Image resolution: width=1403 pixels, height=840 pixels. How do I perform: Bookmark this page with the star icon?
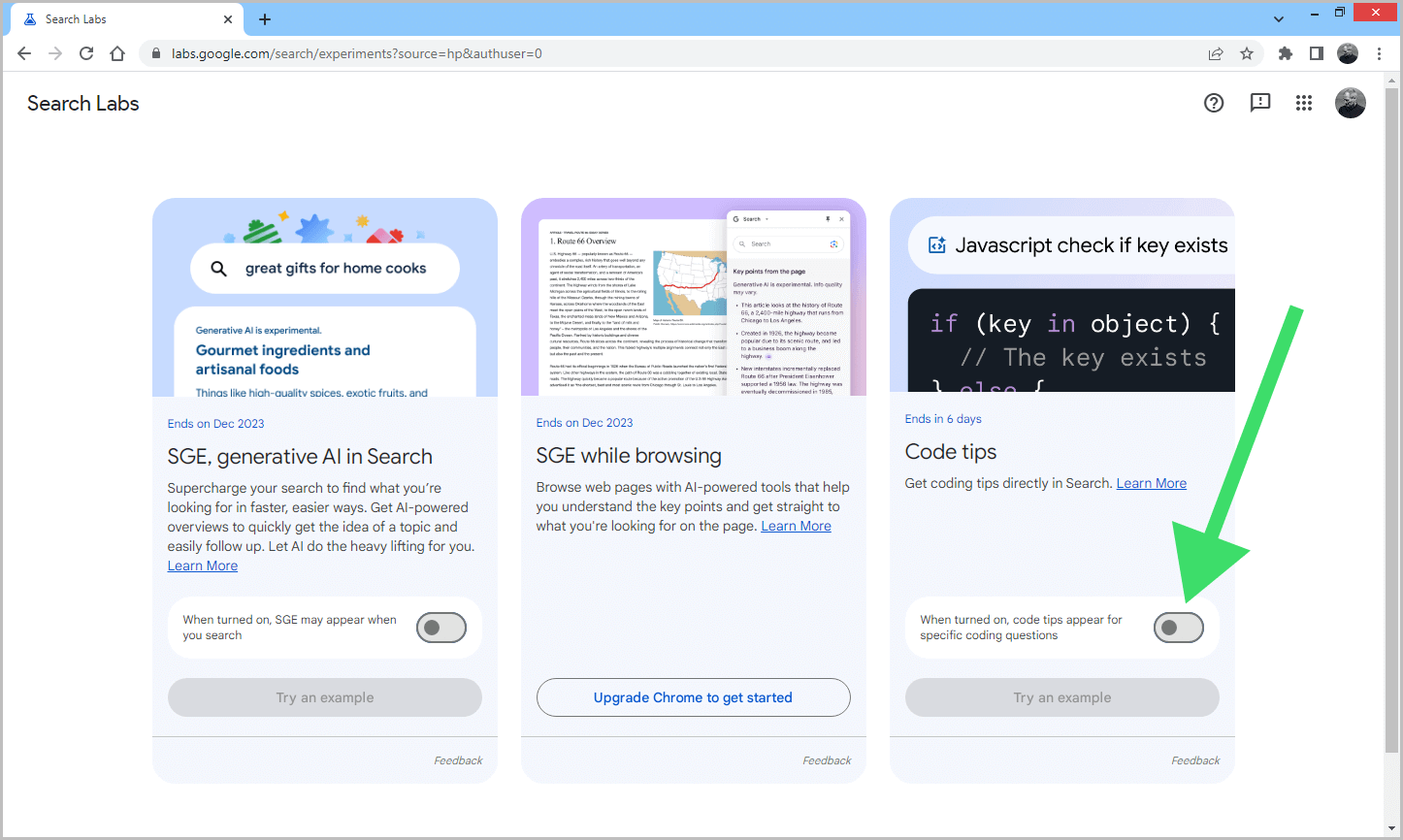coord(1247,54)
